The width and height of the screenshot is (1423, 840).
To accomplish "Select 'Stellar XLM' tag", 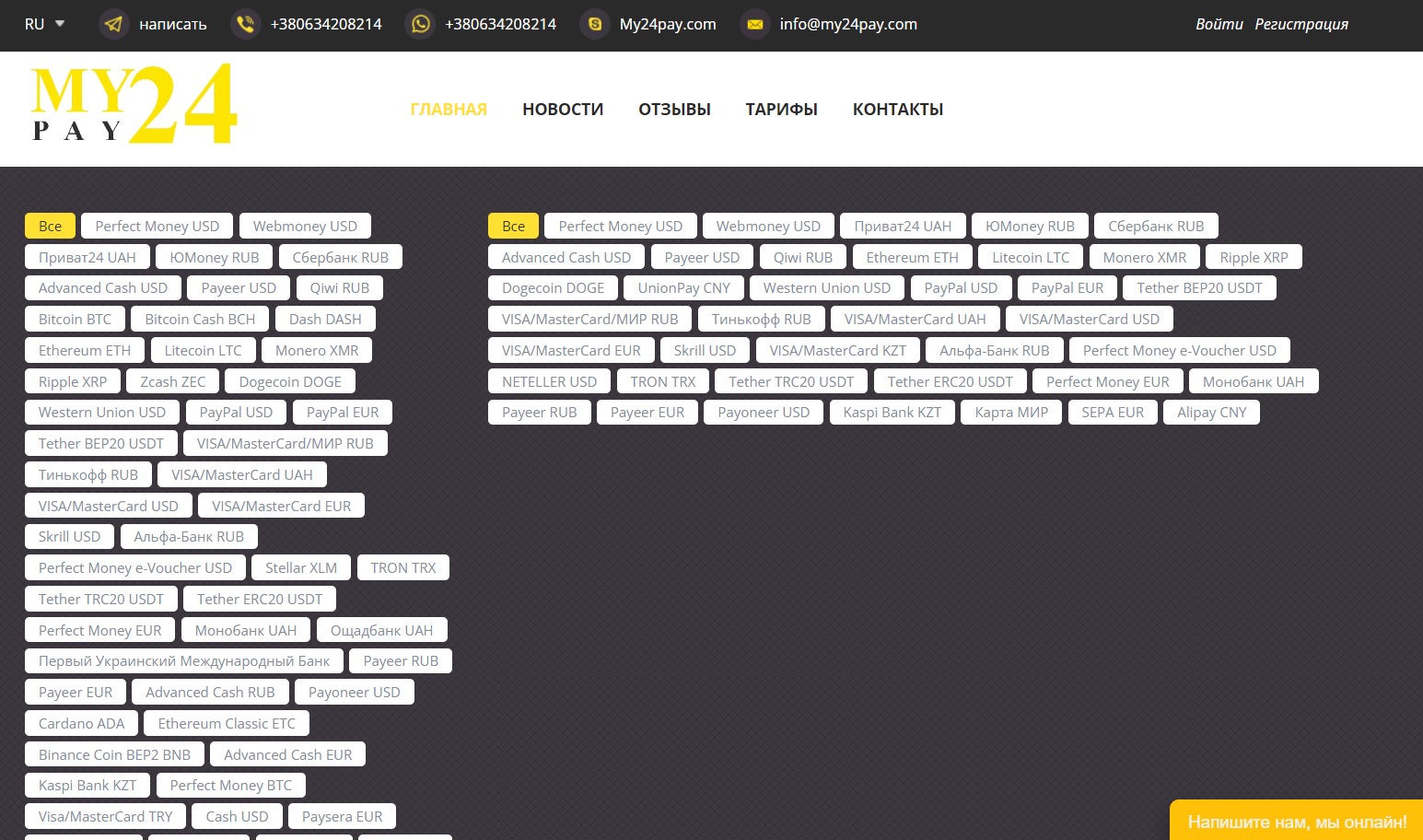I will coord(301,568).
